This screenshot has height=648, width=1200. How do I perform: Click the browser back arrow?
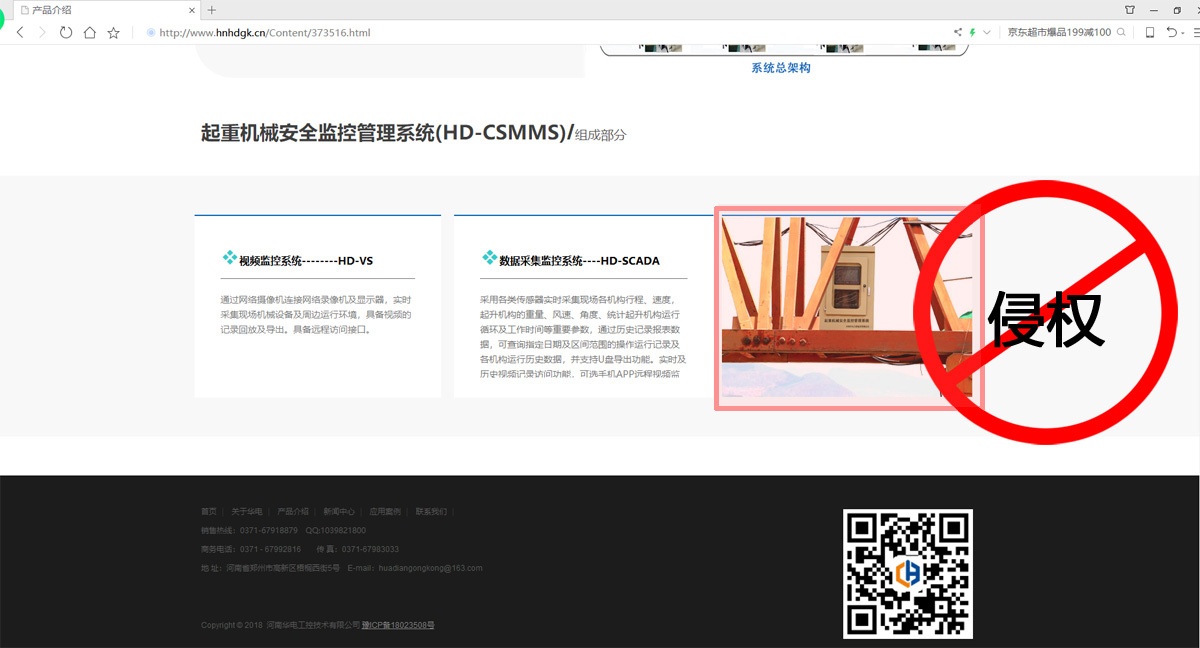20,32
